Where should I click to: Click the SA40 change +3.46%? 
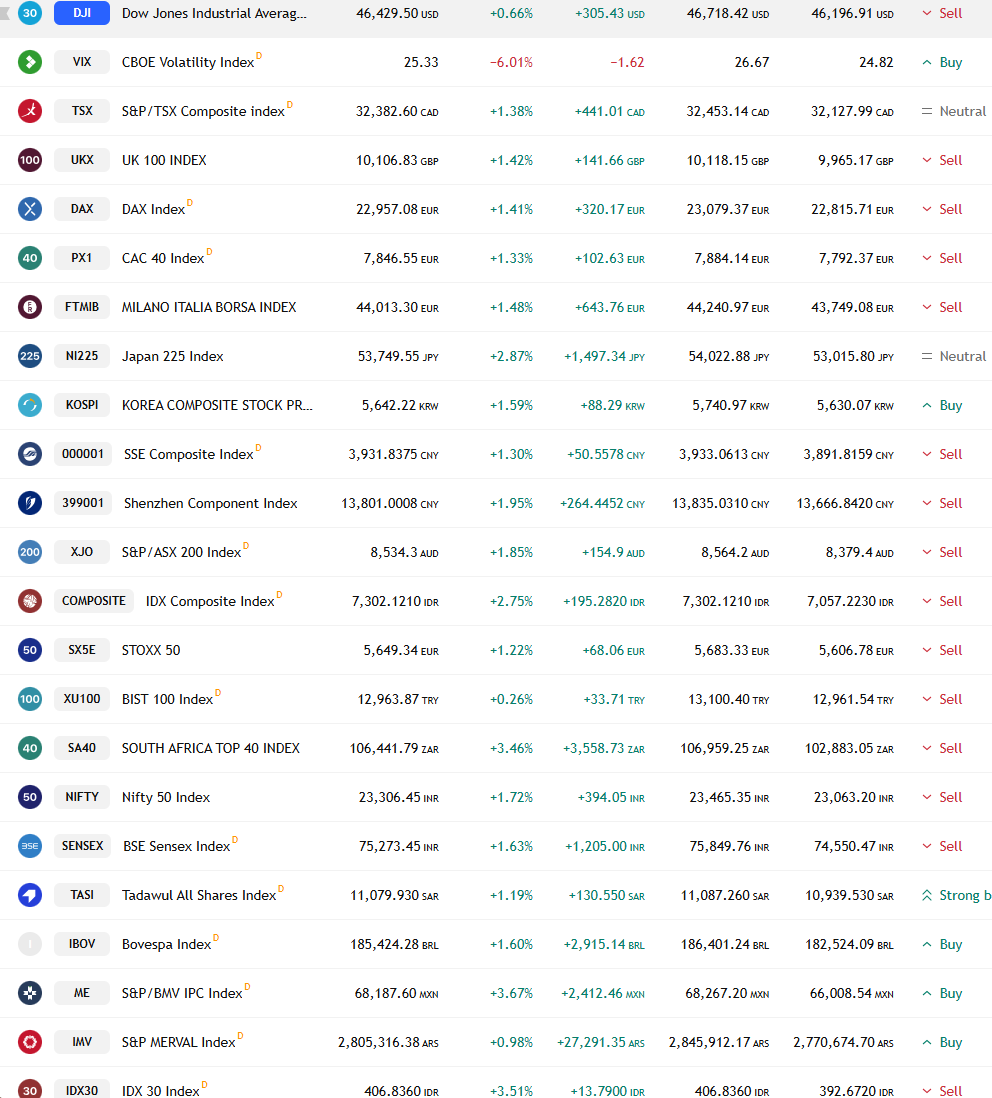(x=511, y=749)
